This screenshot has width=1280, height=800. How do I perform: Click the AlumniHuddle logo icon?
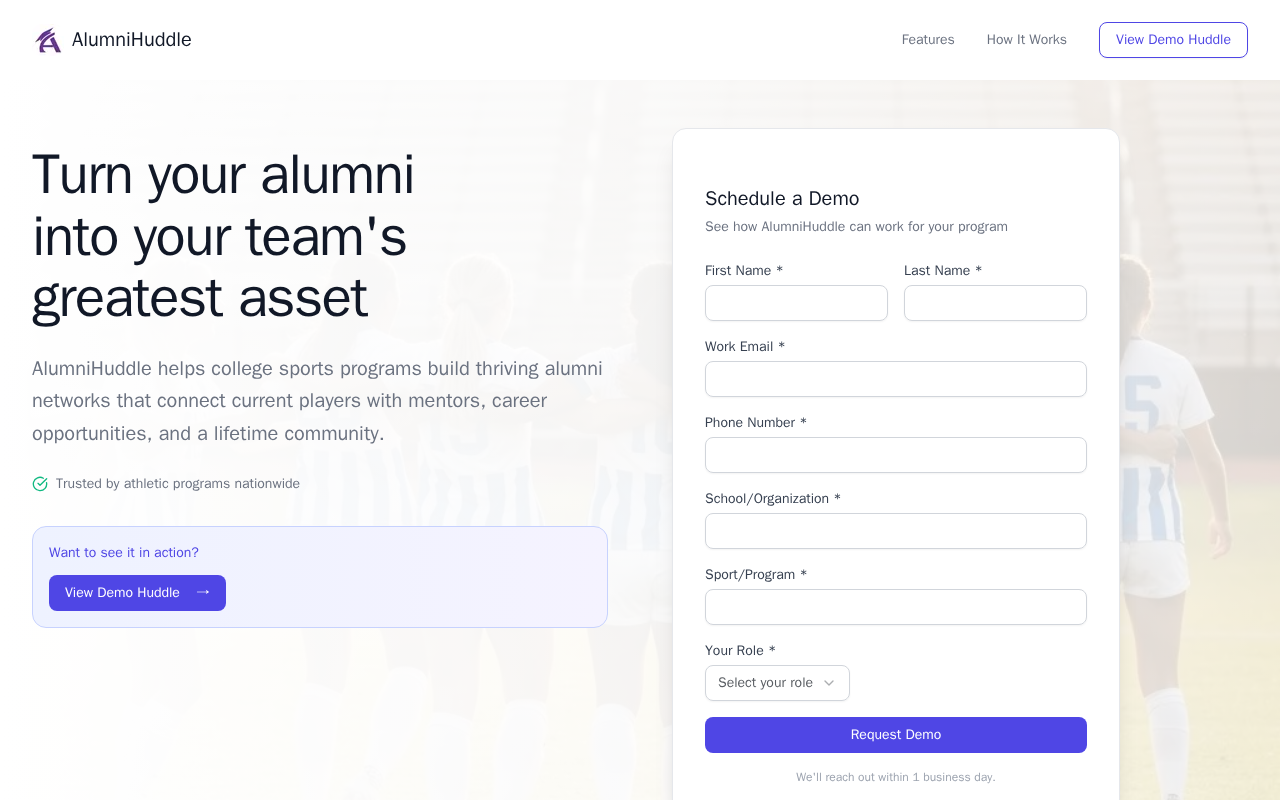coord(48,40)
